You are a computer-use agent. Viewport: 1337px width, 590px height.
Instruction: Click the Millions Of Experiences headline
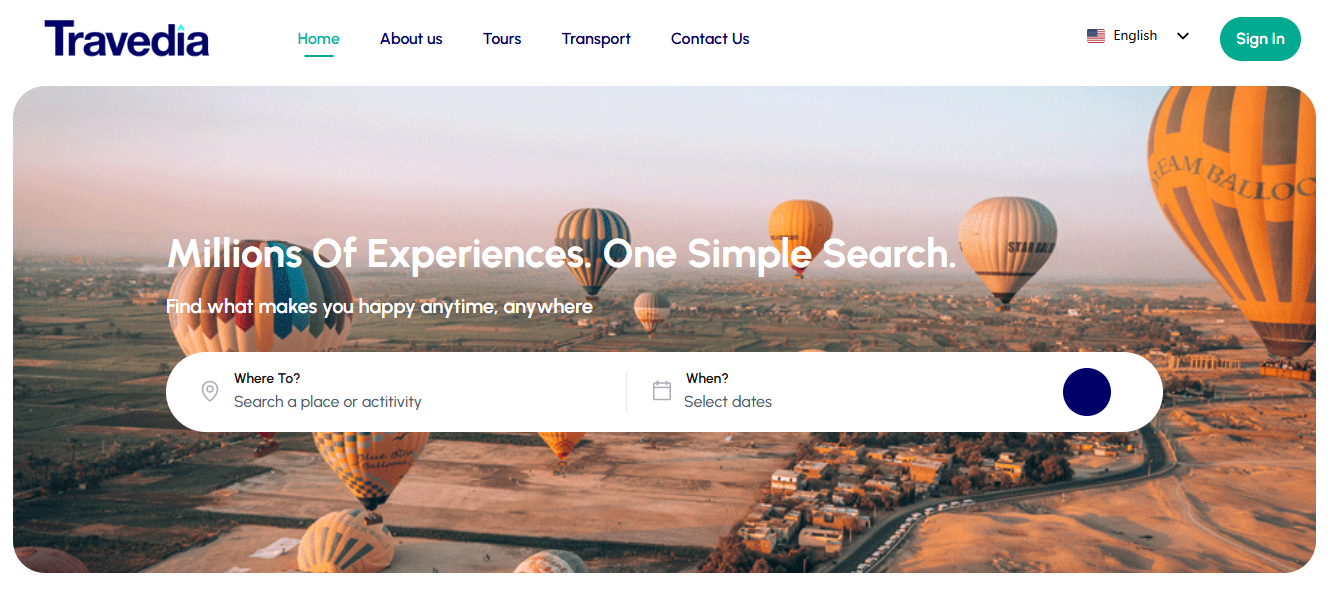[562, 254]
